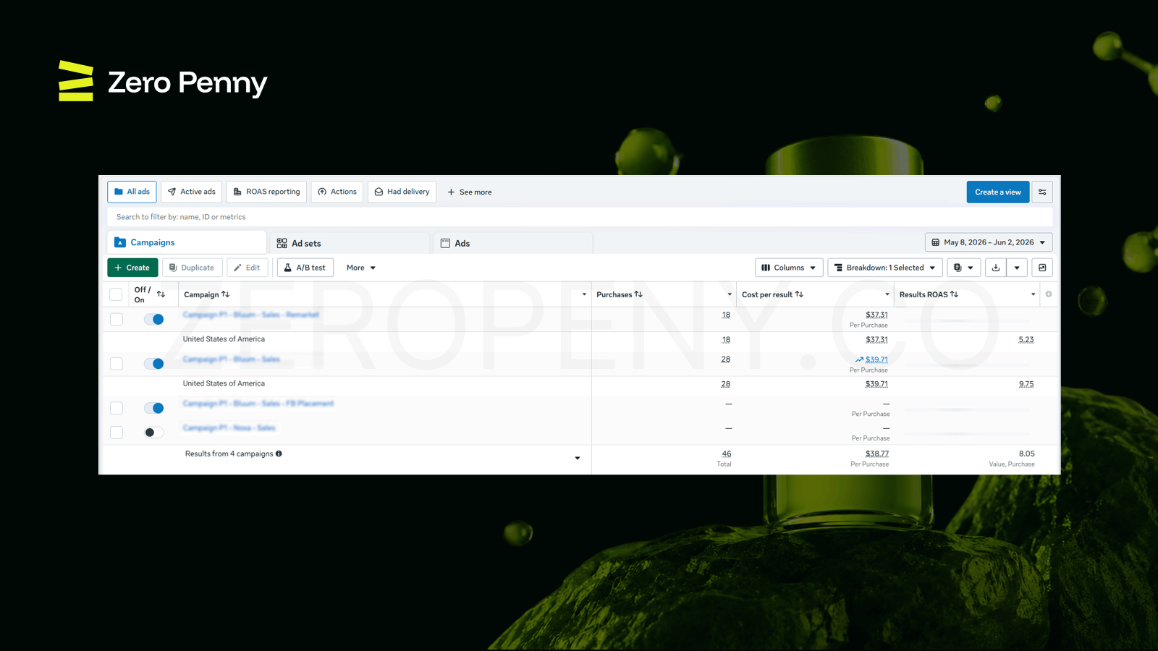Viewport: 1158px width, 651px height.
Task: Click the sort arrows next to Off / On
Action: coord(161,294)
